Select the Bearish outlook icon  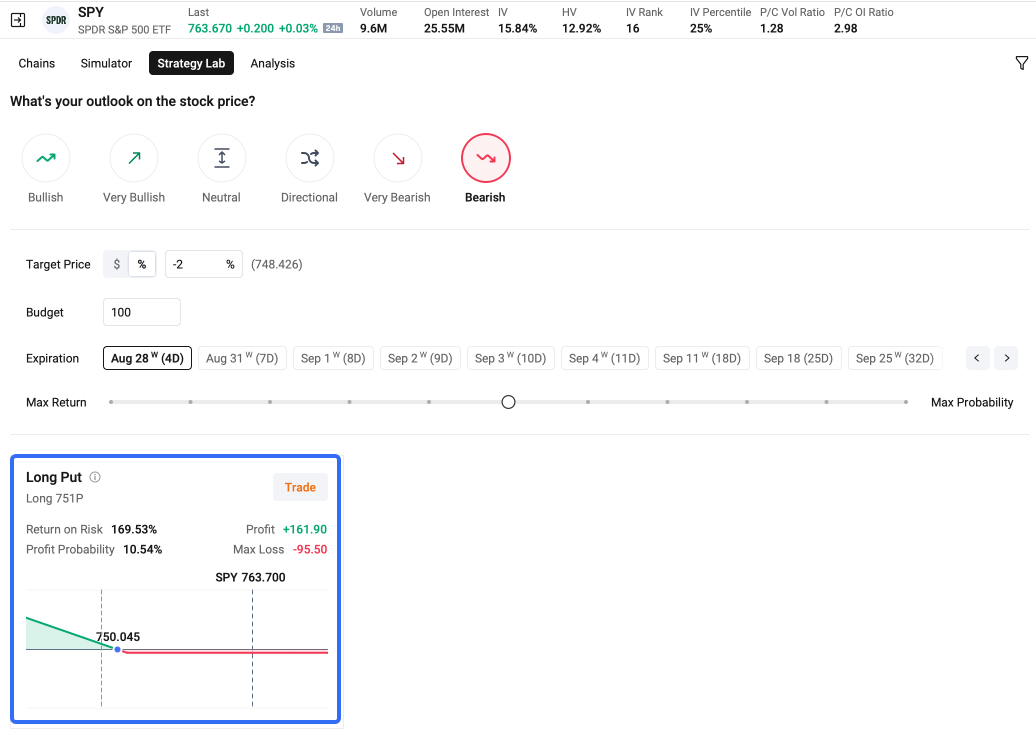[486, 158]
